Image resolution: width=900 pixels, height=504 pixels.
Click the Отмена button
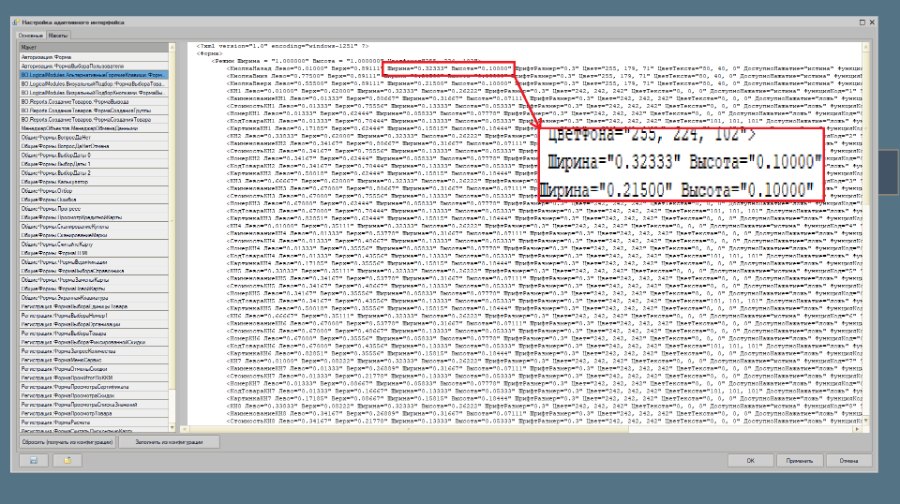(x=848, y=460)
